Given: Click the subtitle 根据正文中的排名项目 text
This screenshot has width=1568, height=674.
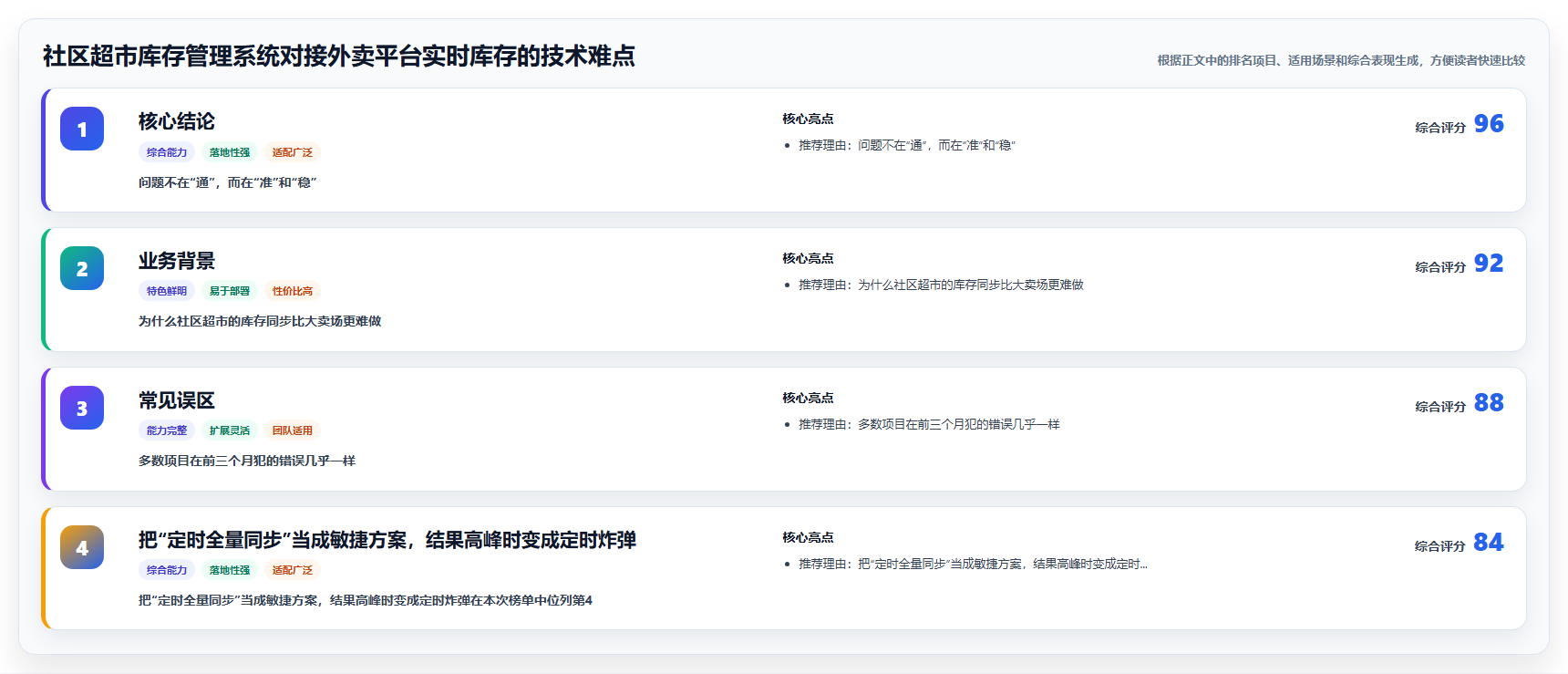Looking at the screenshot, I should [1341, 60].
